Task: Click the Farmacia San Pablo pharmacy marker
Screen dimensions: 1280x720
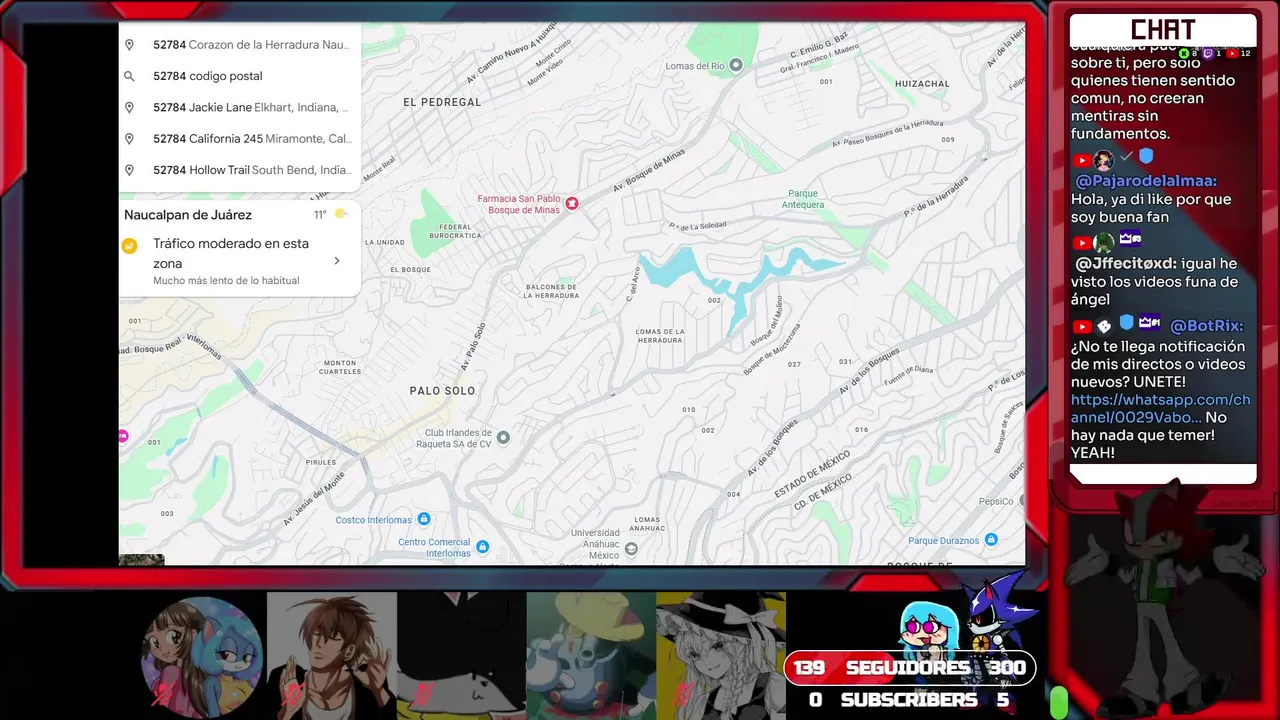Action: 572,204
